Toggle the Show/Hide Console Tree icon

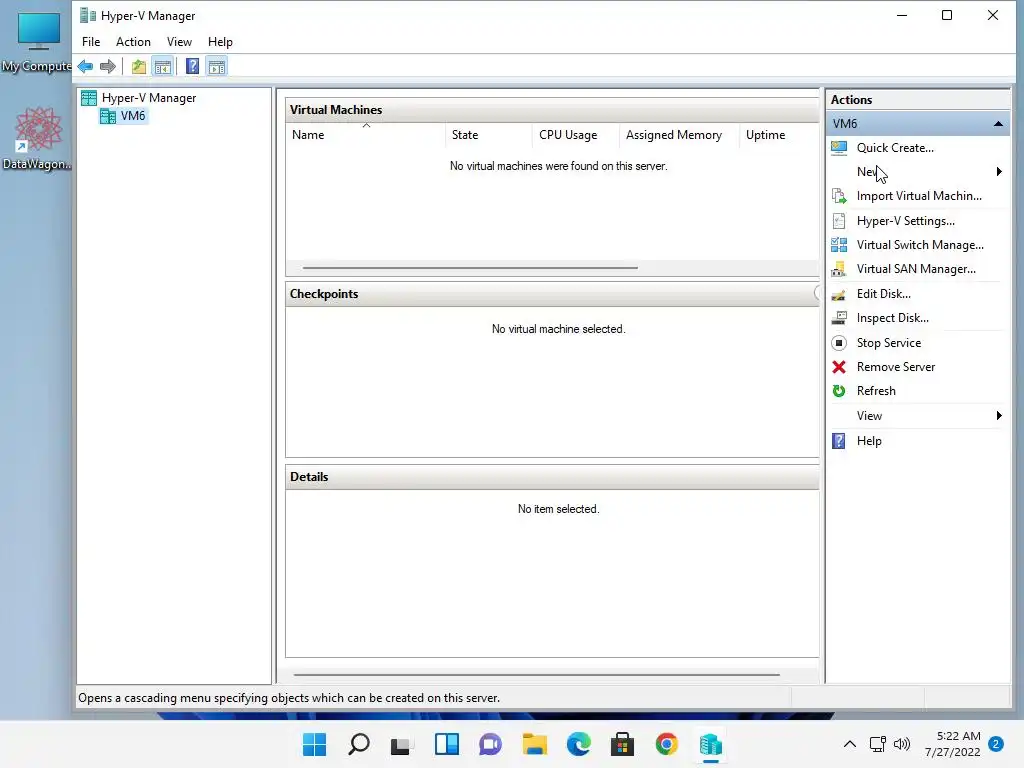click(163, 67)
